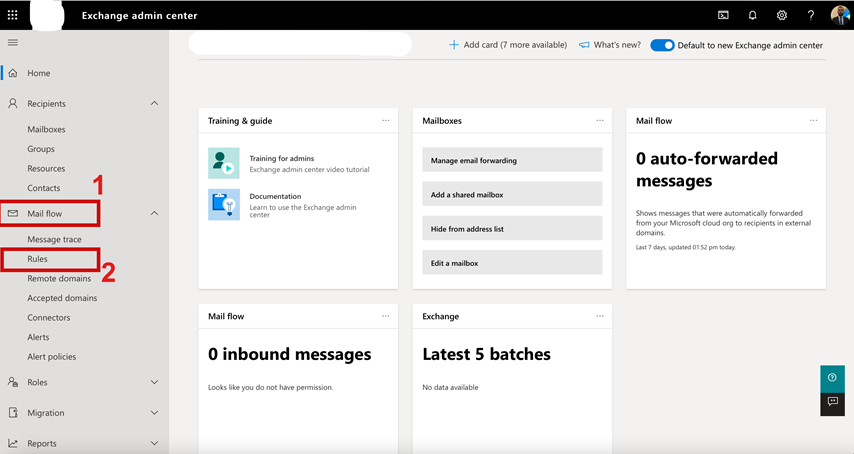Open inbound Mail flow card ellipsis
854x454 pixels.
pos(386,316)
